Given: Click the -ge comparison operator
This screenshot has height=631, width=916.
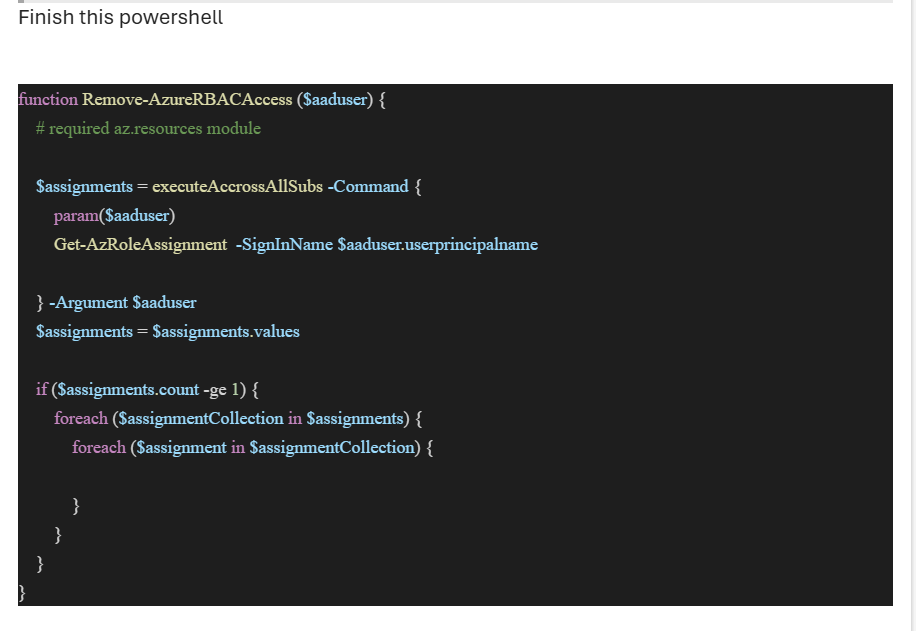Looking at the screenshot, I should click(x=215, y=389).
